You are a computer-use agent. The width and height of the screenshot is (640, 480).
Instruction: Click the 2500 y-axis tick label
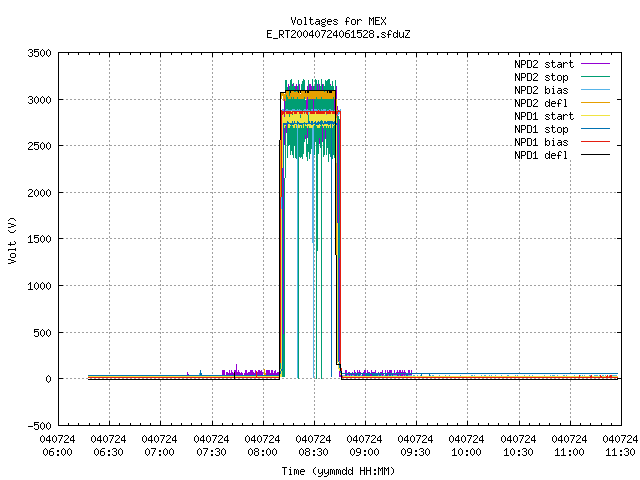[40, 146]
